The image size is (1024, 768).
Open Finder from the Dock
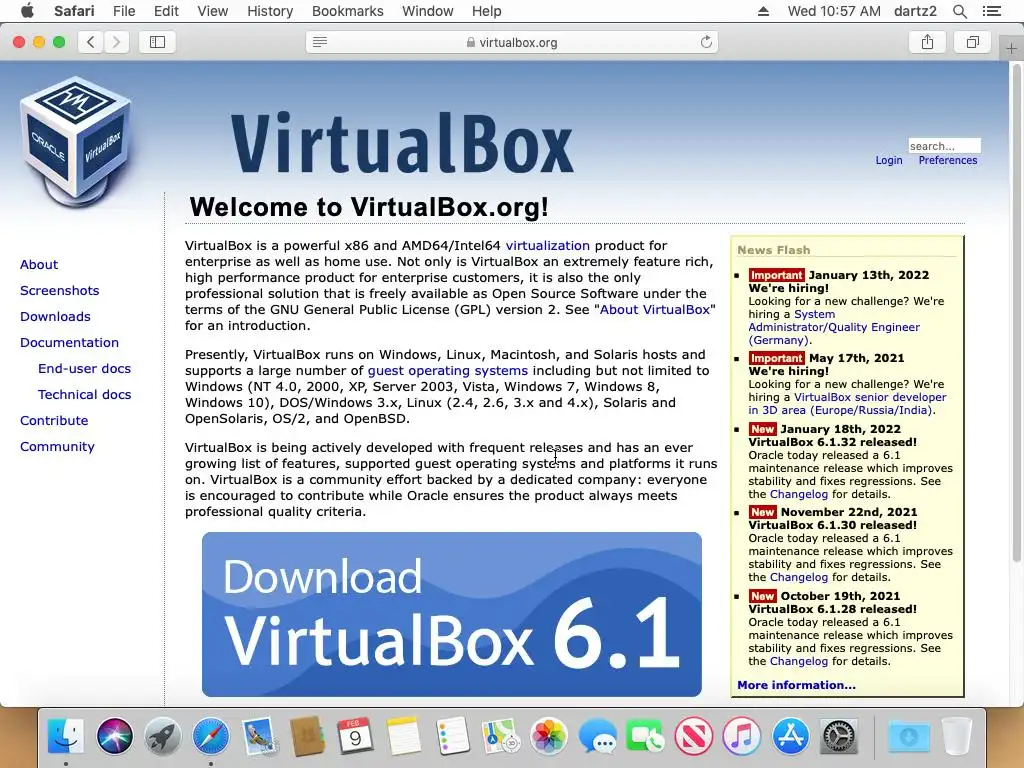[66, 736]
